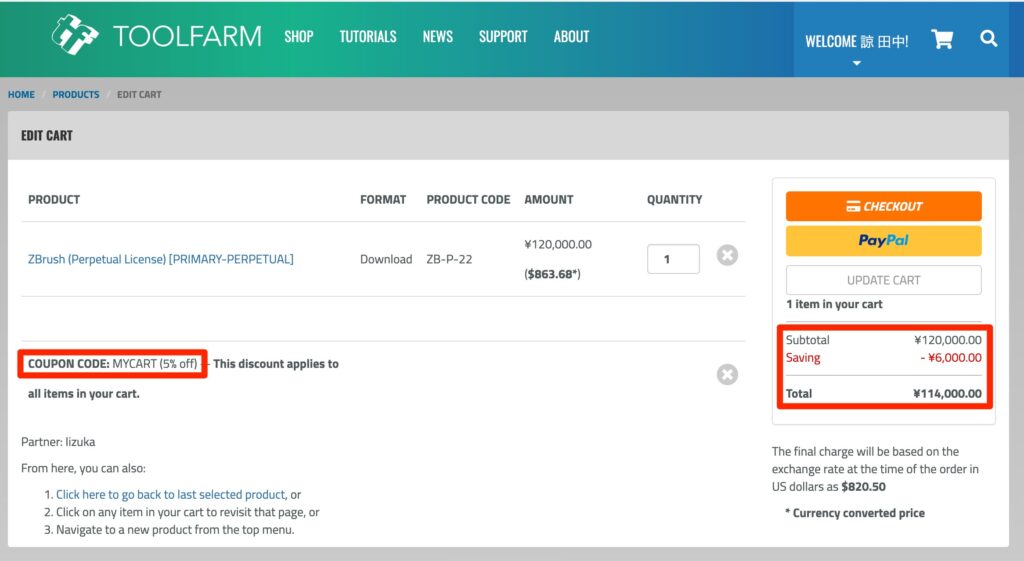Click the Saving - ¥6,000.00 value
Viewport: 1024px width, 561px height.
coord(951,358)
